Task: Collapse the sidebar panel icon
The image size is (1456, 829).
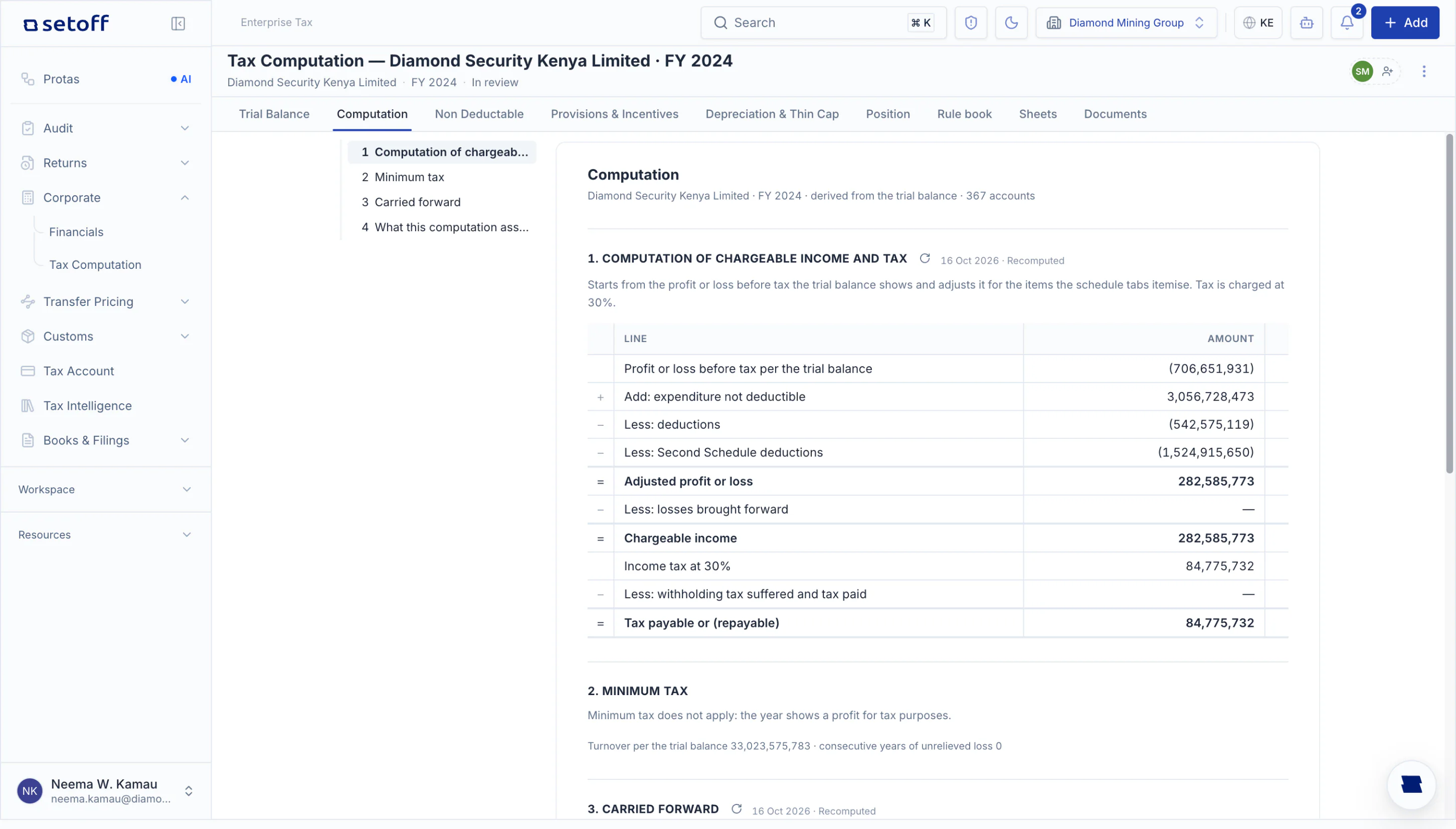Action: pos(178,24)
